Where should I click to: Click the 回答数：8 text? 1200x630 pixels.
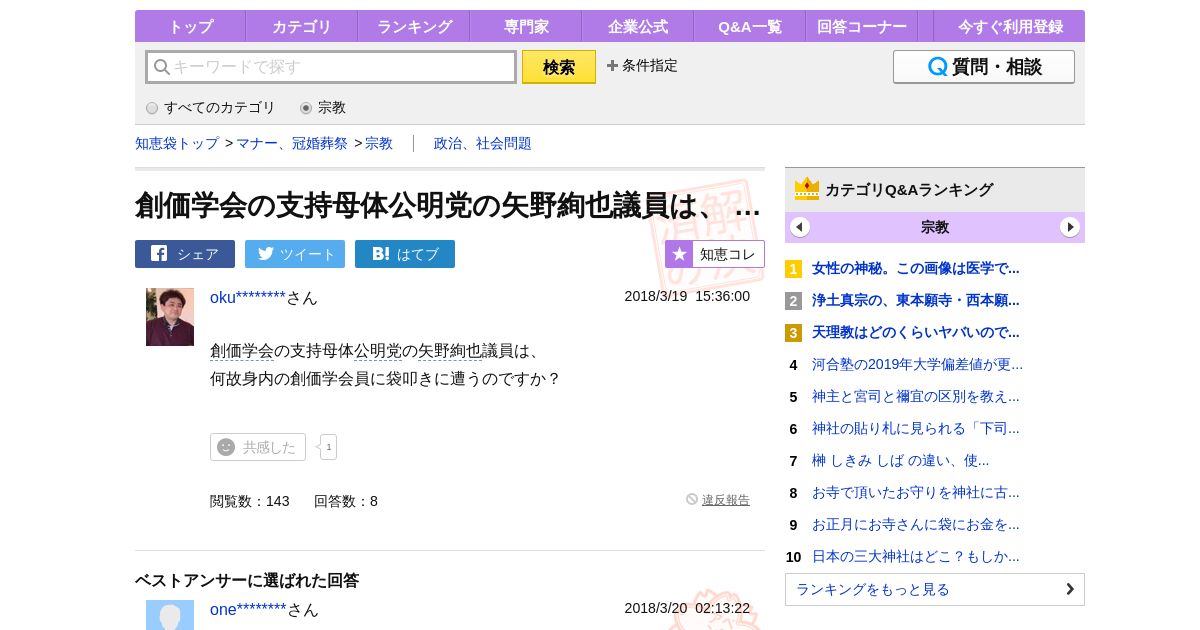pyautogui.click(x=346, y=501)
